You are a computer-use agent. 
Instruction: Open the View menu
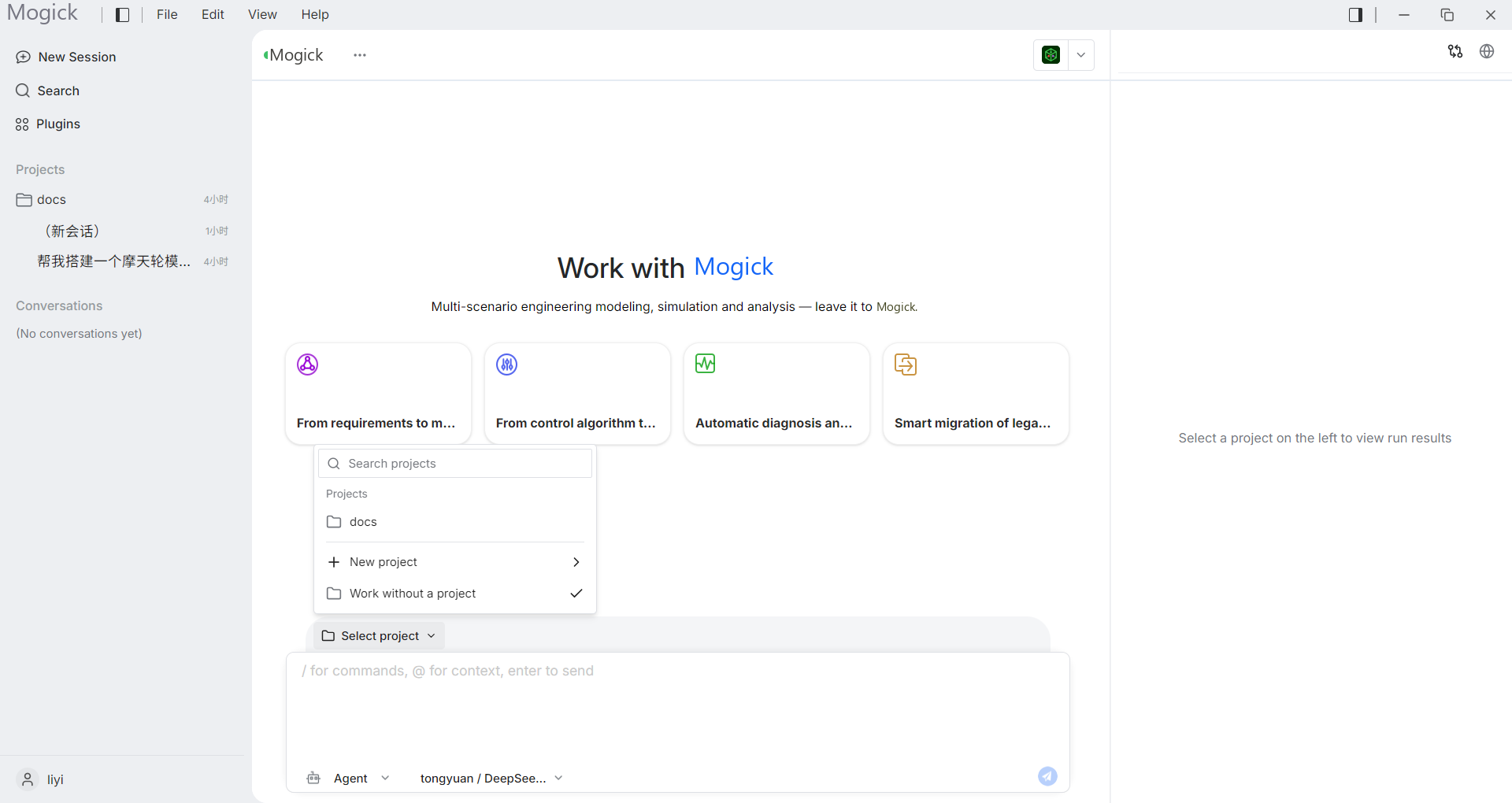pos(262,15)
